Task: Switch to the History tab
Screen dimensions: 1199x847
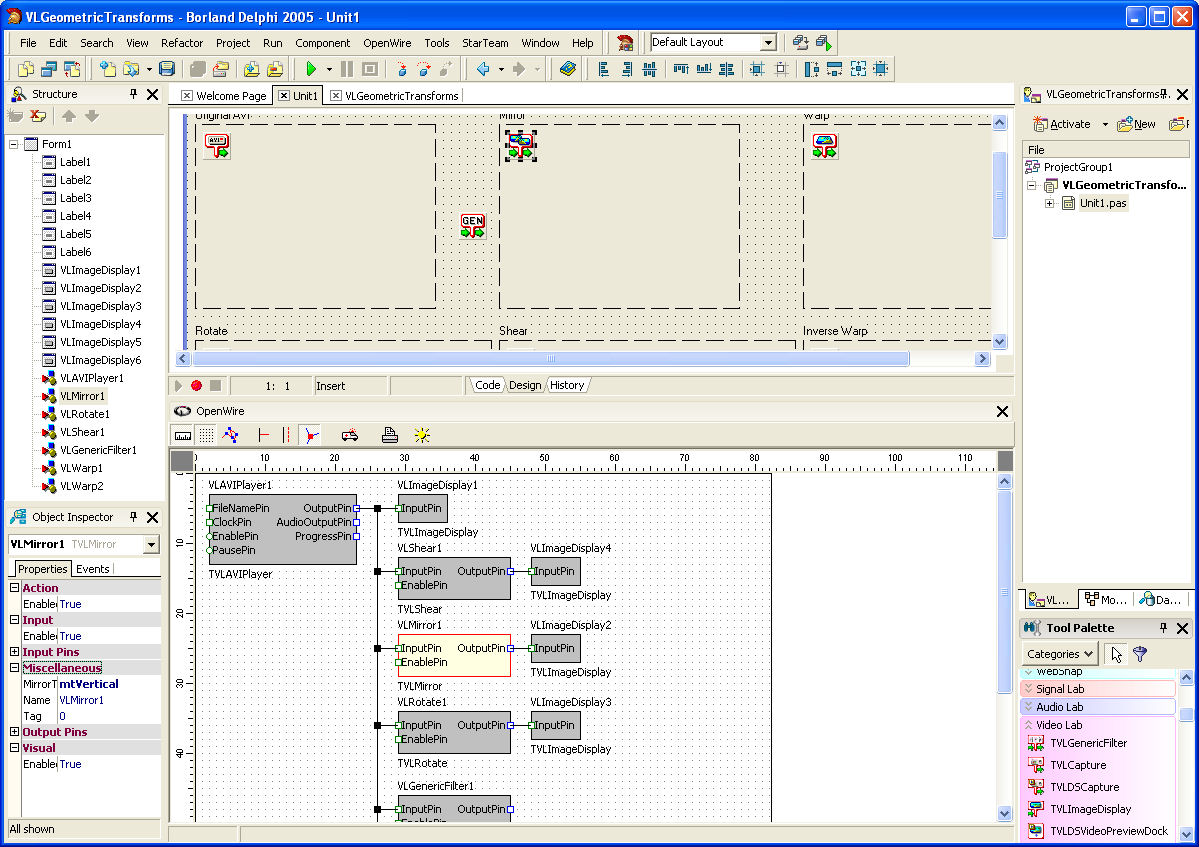Action: [567, 385]
